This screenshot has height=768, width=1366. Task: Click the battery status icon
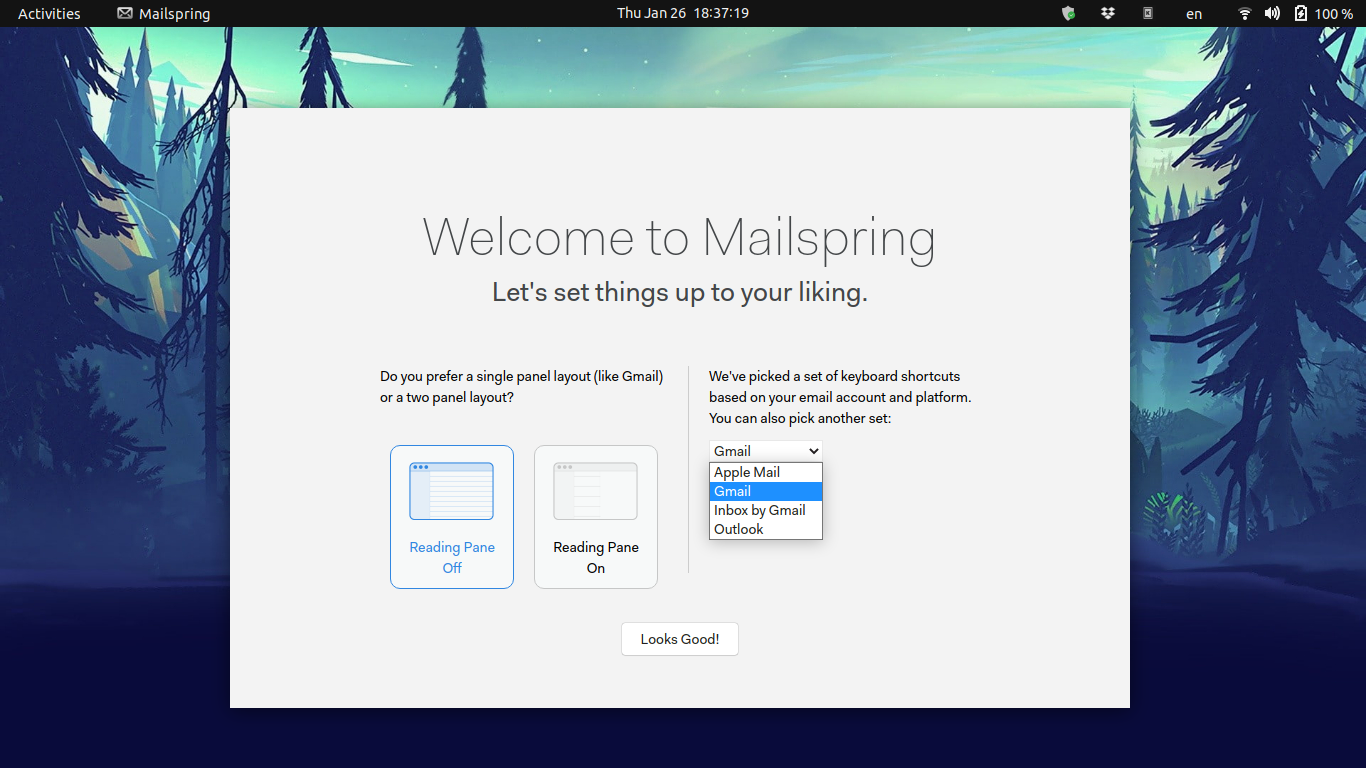[x=1300, y=13]
